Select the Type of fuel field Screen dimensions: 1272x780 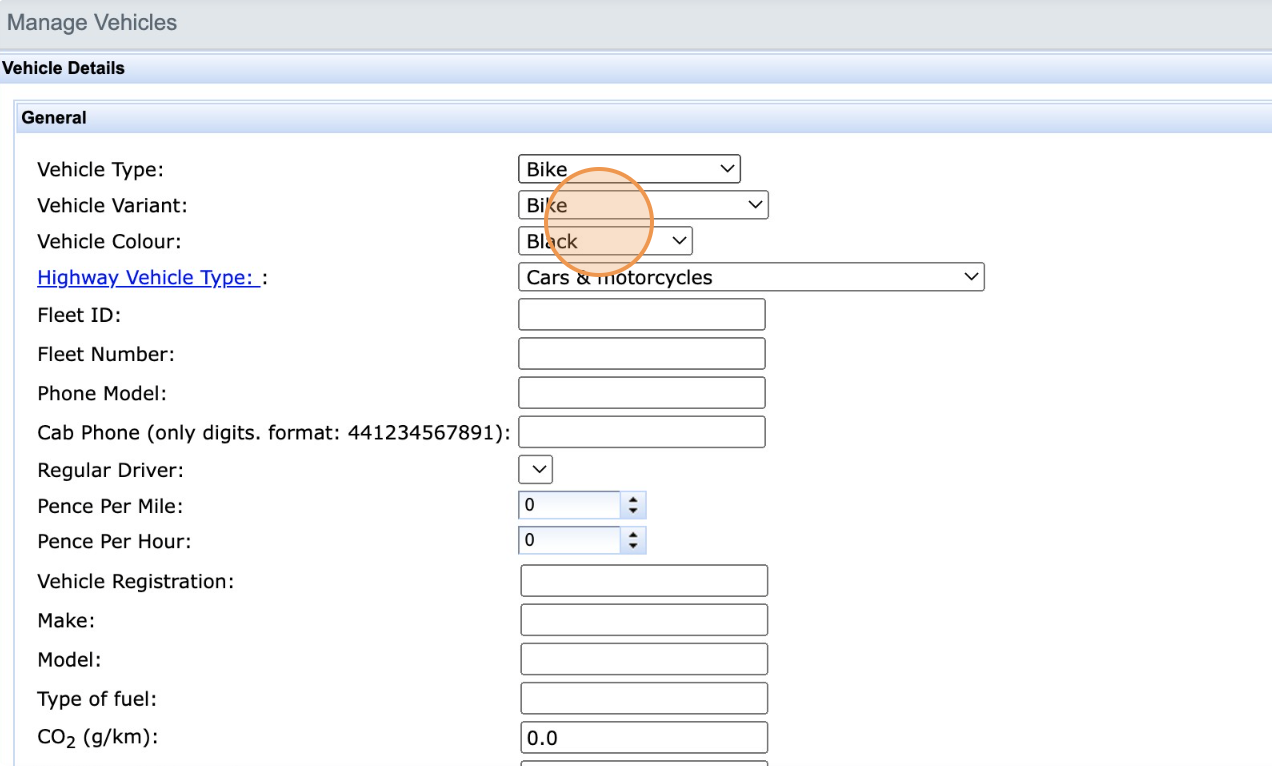[643, 699]
